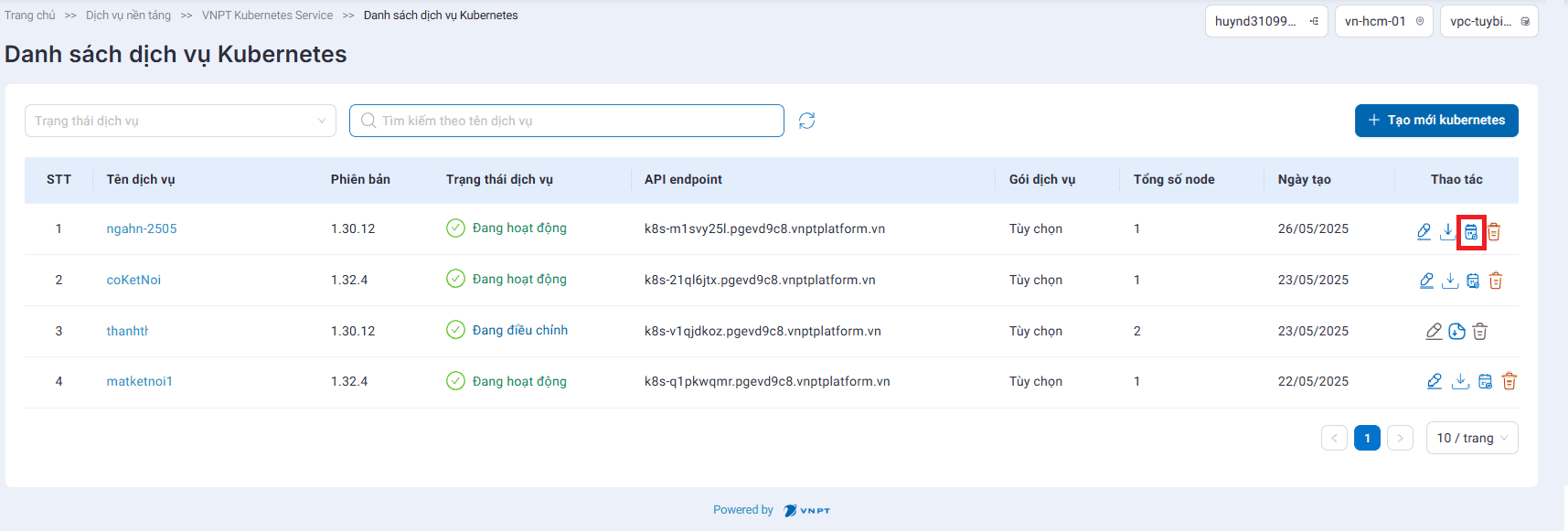Image resolution: width=1568 pixels, height=531 pixels.
Task: Refresh the Kubernetes service list
Action: [x=806, y=121]
